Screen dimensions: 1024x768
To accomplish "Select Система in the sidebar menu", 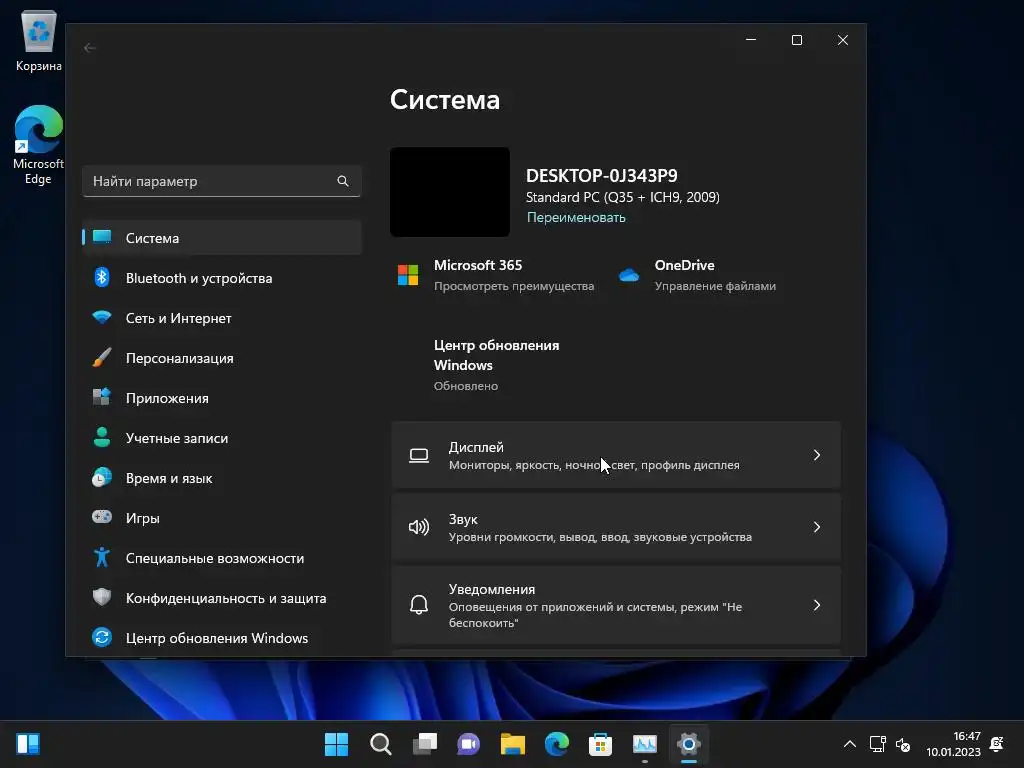I will 222,238.
